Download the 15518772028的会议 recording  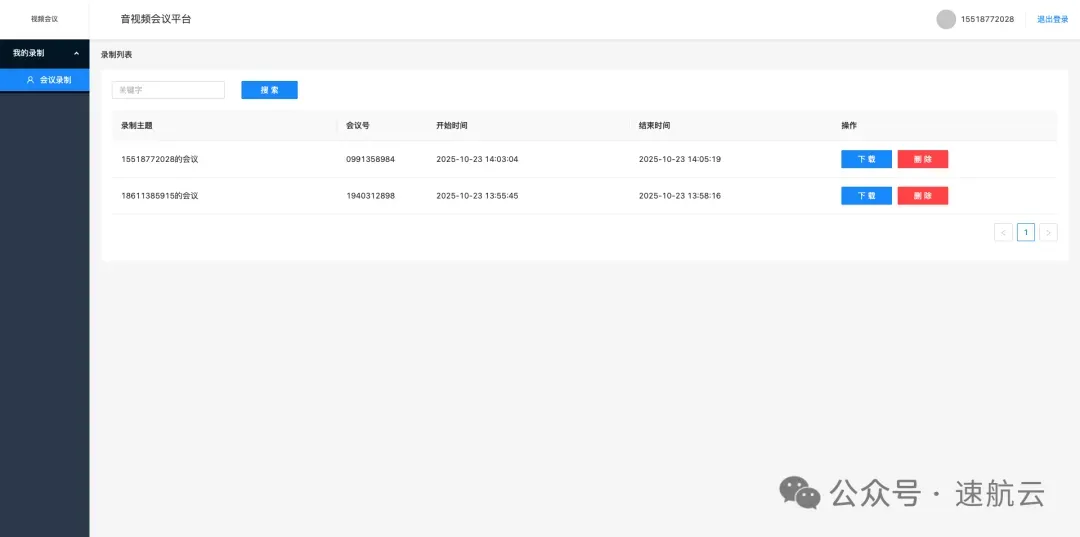(x=866, y=159)
